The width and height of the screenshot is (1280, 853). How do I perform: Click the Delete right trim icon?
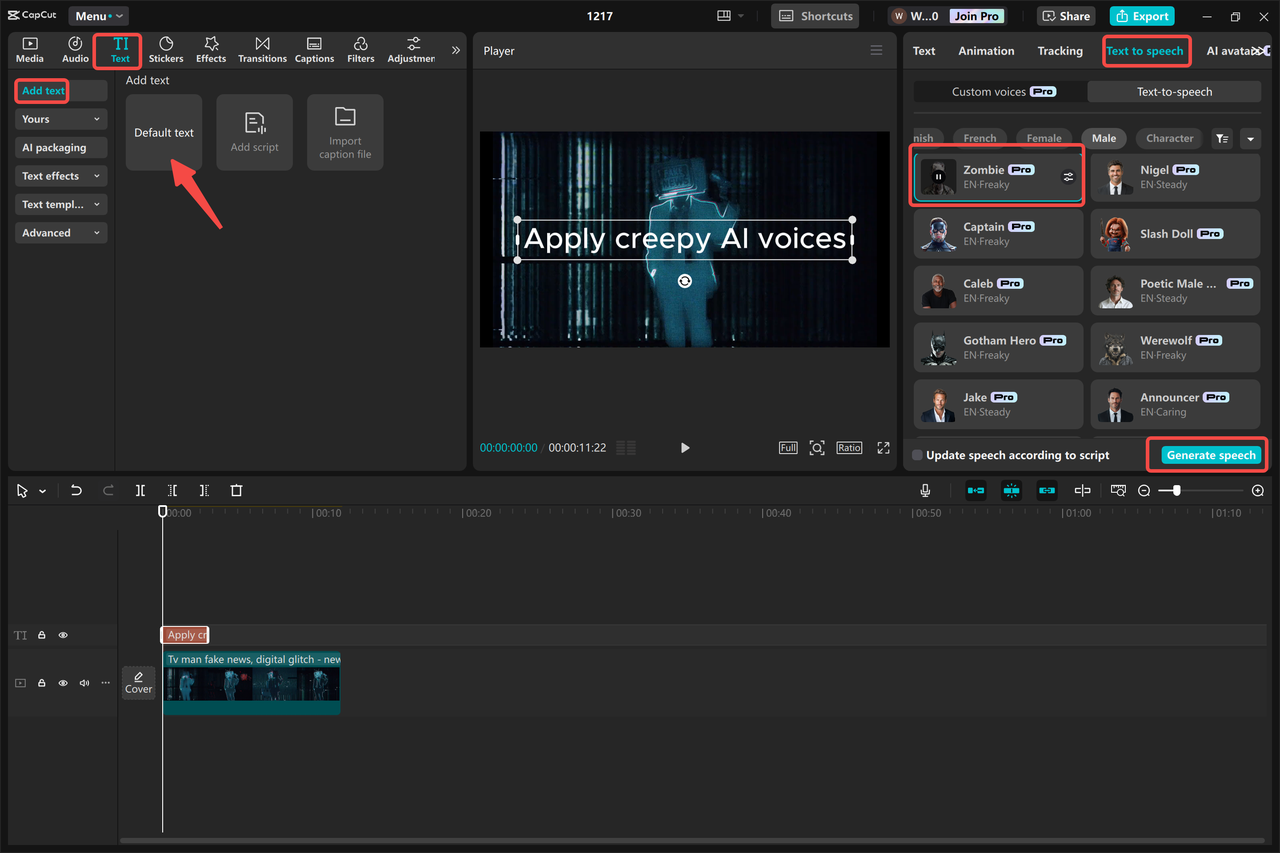204,490
